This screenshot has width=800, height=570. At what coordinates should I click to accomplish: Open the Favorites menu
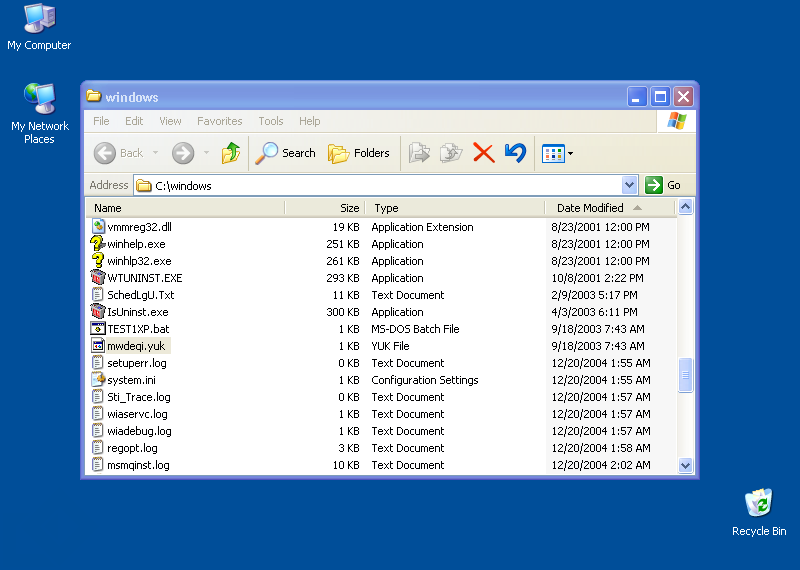point(219,121)
